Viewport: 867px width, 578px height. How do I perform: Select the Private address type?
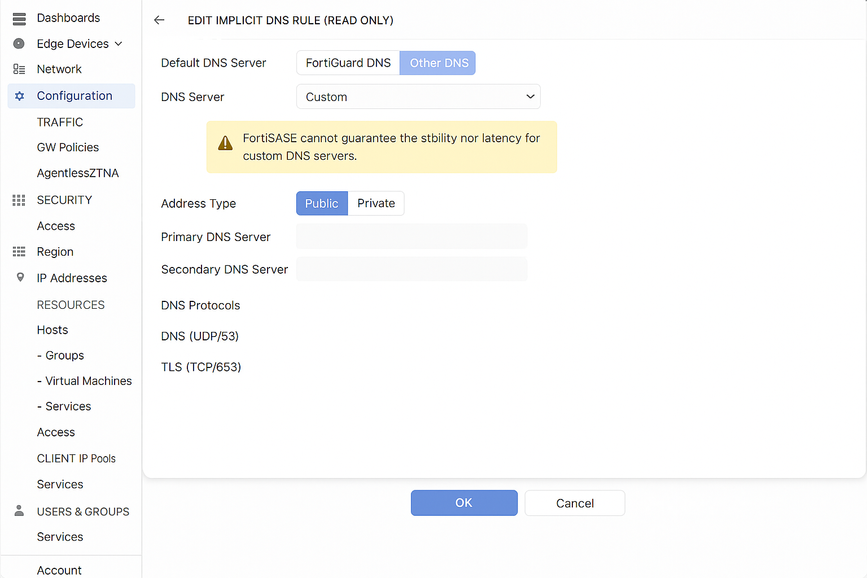point(376,203)
